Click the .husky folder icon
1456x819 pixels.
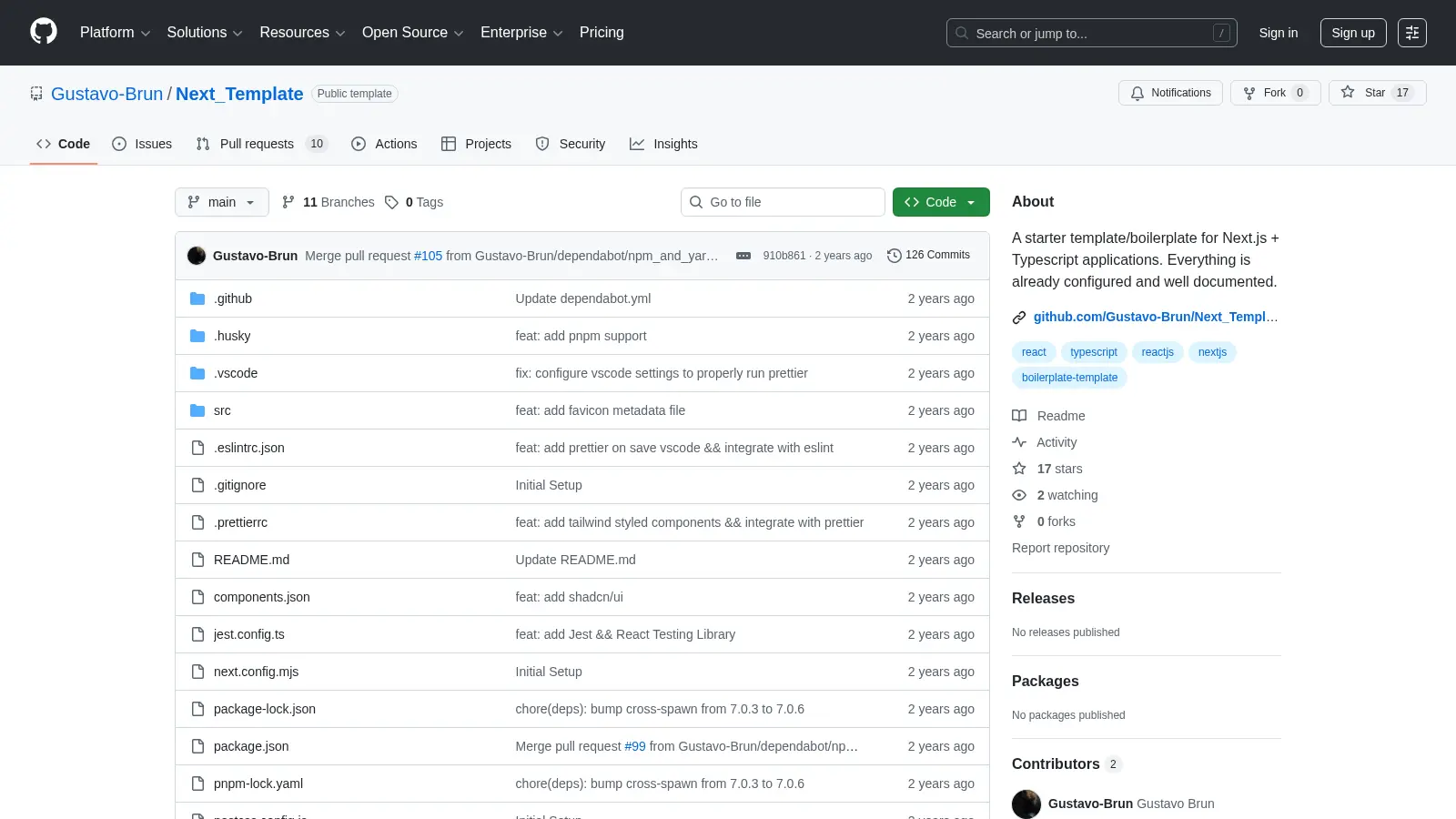pyautogui.click(x=197, y=336)
